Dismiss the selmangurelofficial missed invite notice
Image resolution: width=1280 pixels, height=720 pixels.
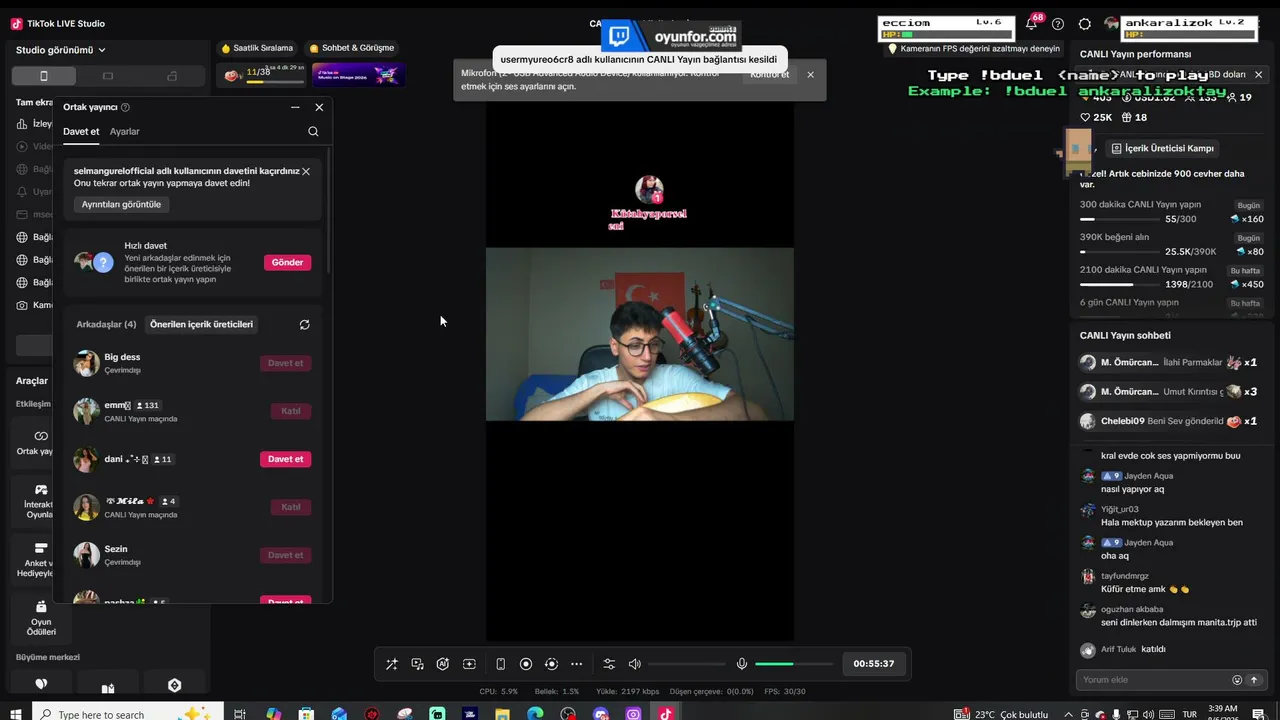click(x=306, y=171)
